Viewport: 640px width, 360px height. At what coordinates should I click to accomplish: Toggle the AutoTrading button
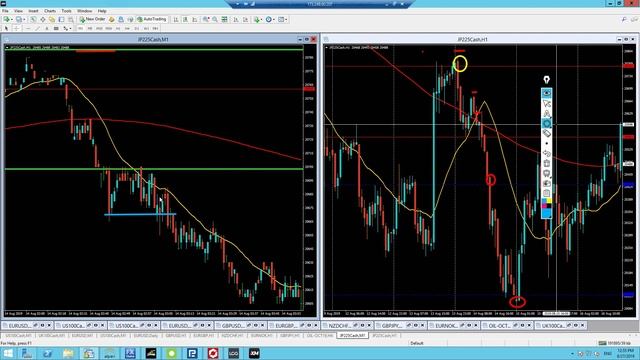pyautogui.click(x=151, y=19)
